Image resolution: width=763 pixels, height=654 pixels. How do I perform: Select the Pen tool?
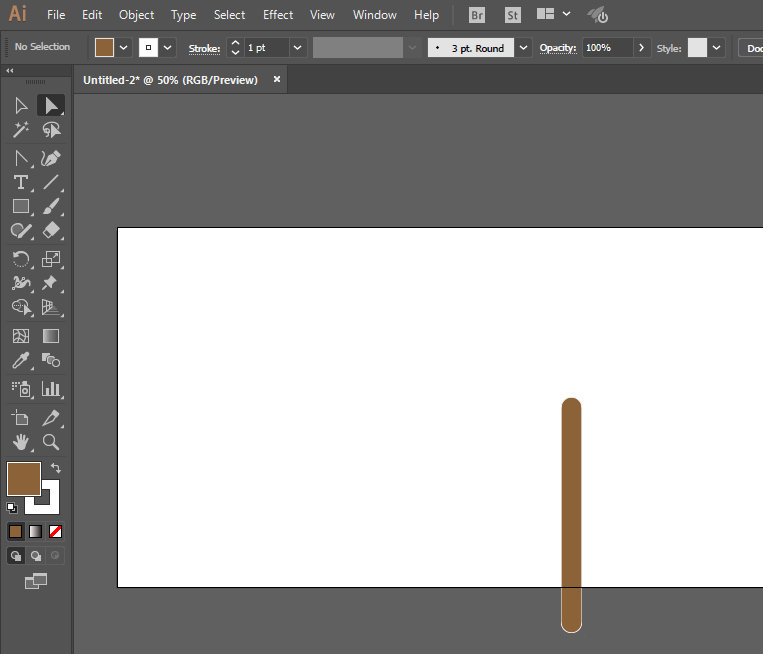51,158
